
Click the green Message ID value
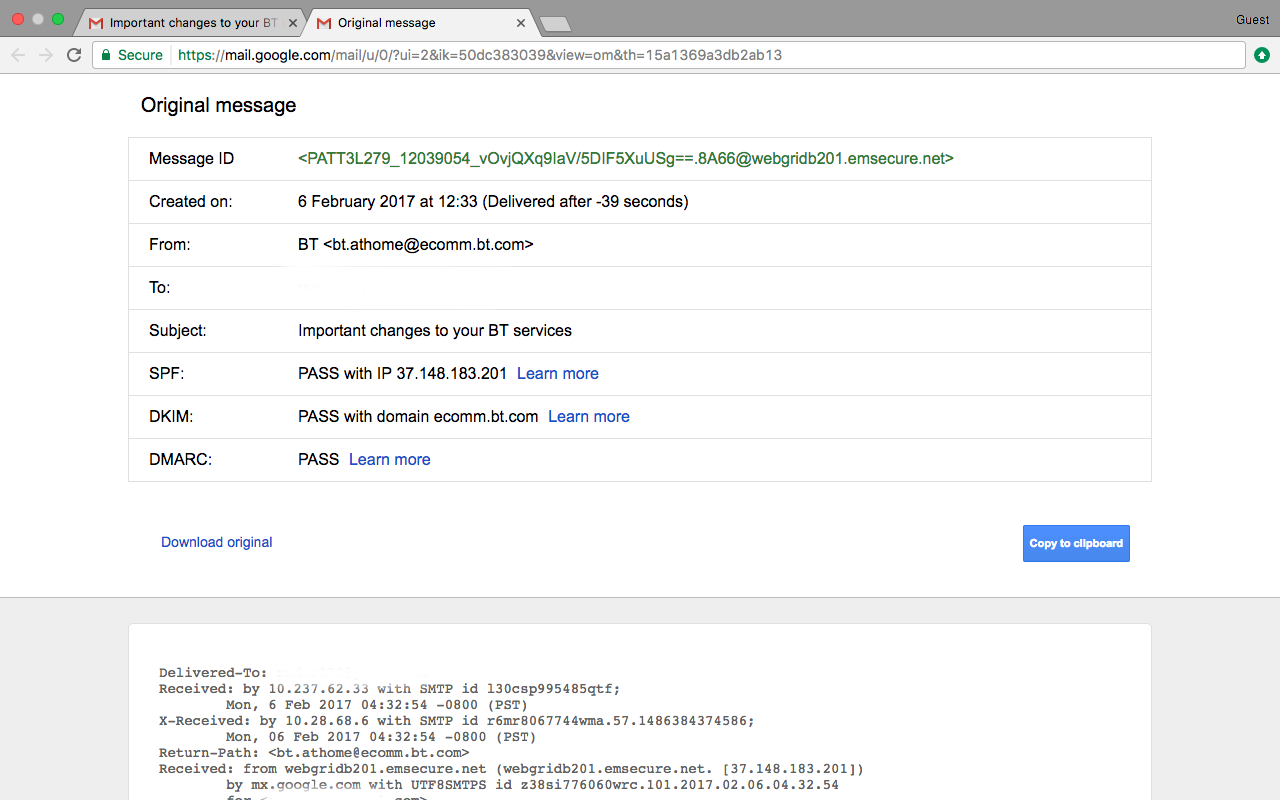click(625, 158)
